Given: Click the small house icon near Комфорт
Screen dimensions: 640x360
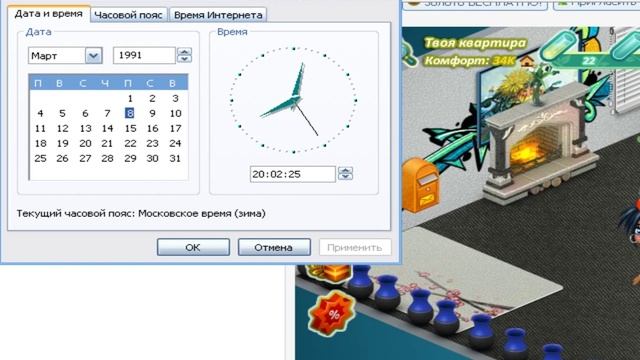Looking at the screenshot, I should click(x=527, y=61).
